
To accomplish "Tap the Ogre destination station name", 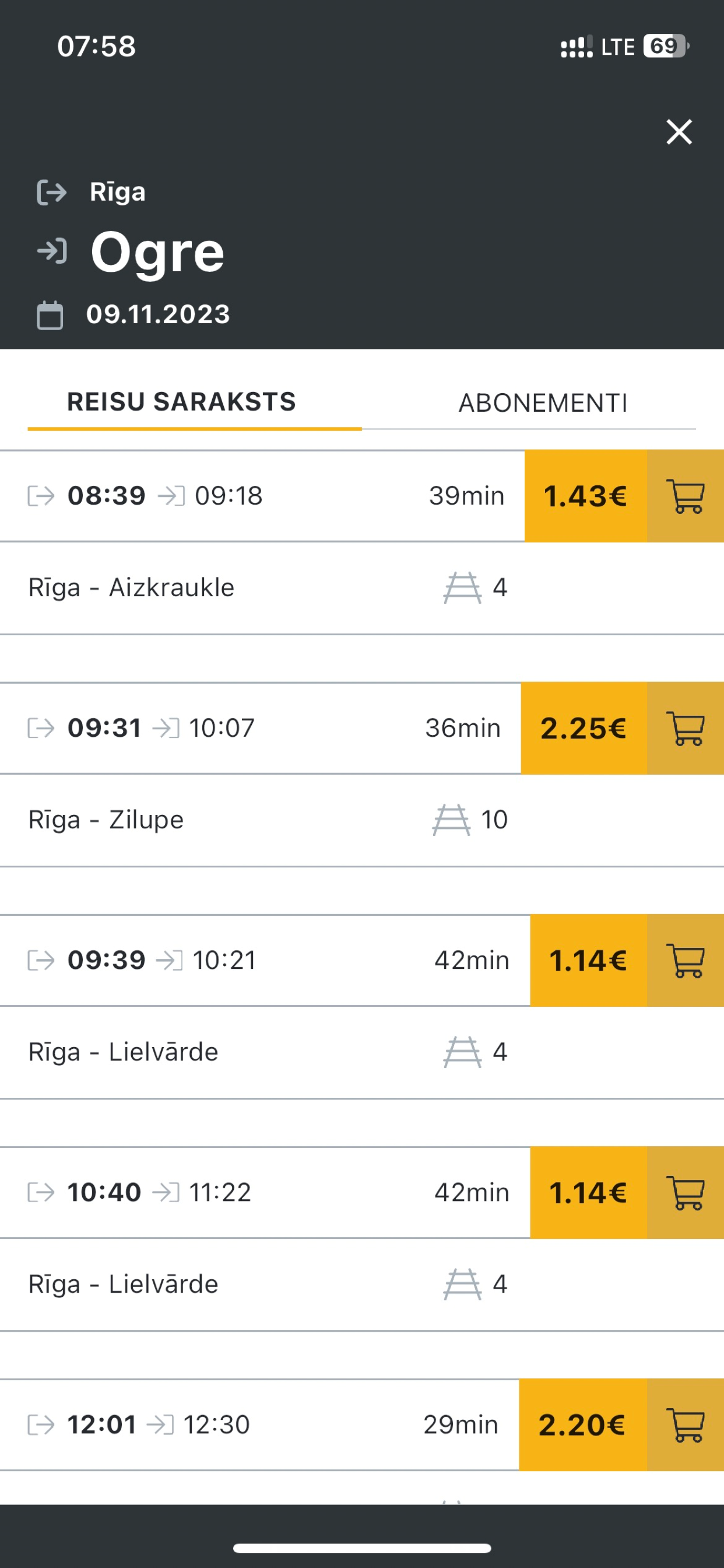I will [157, 252].
